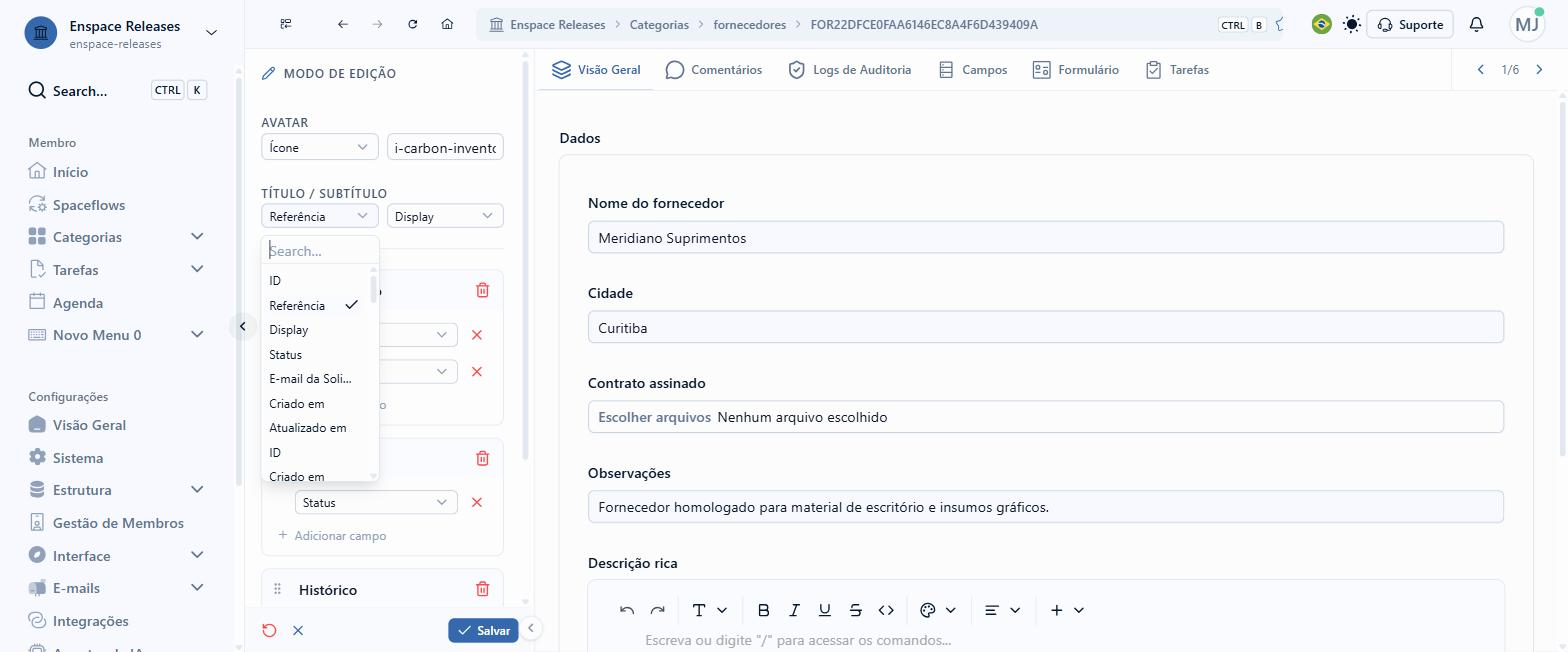Expand Novo Menu 0 in sidebar
This screenshot has height=652, width=1568.
coord(117,335)
